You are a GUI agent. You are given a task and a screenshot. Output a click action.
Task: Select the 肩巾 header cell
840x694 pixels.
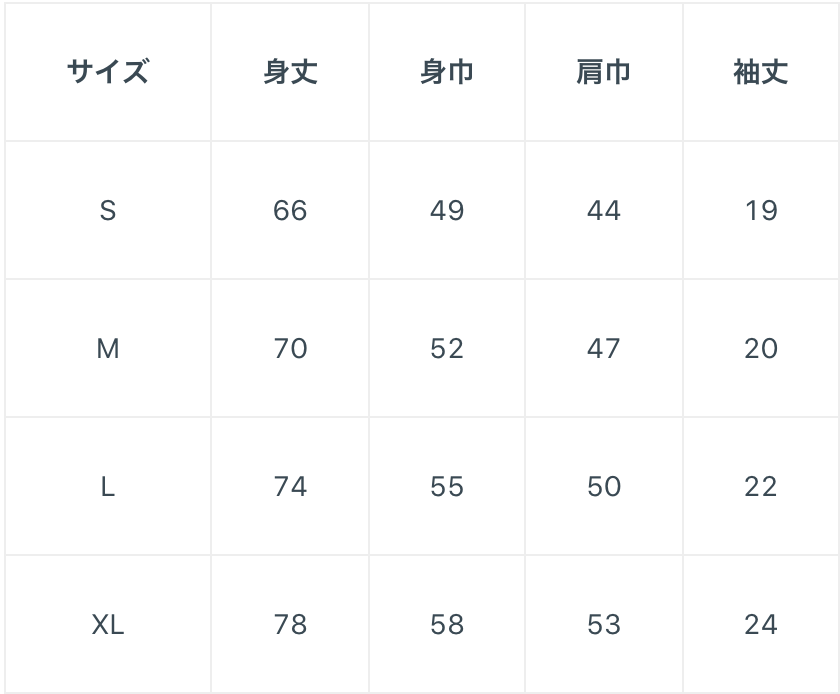604,72
